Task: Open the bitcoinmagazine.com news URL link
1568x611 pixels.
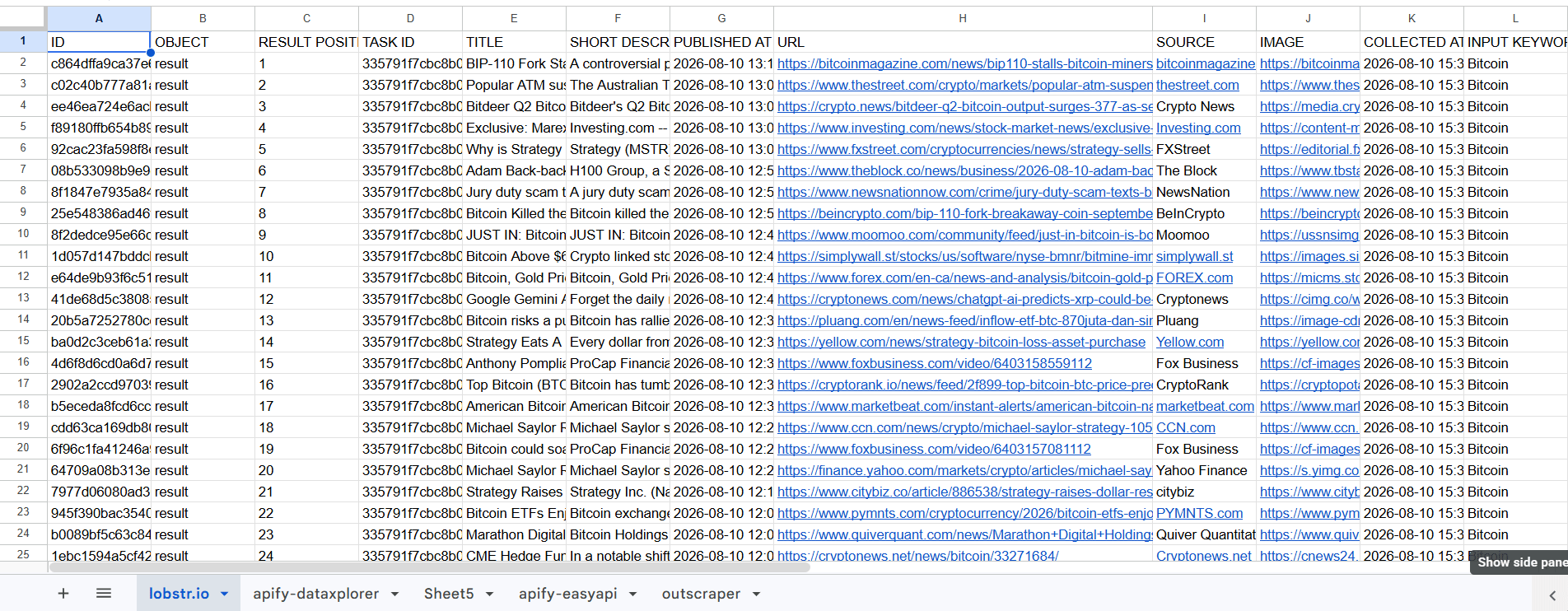Action: 964,63
